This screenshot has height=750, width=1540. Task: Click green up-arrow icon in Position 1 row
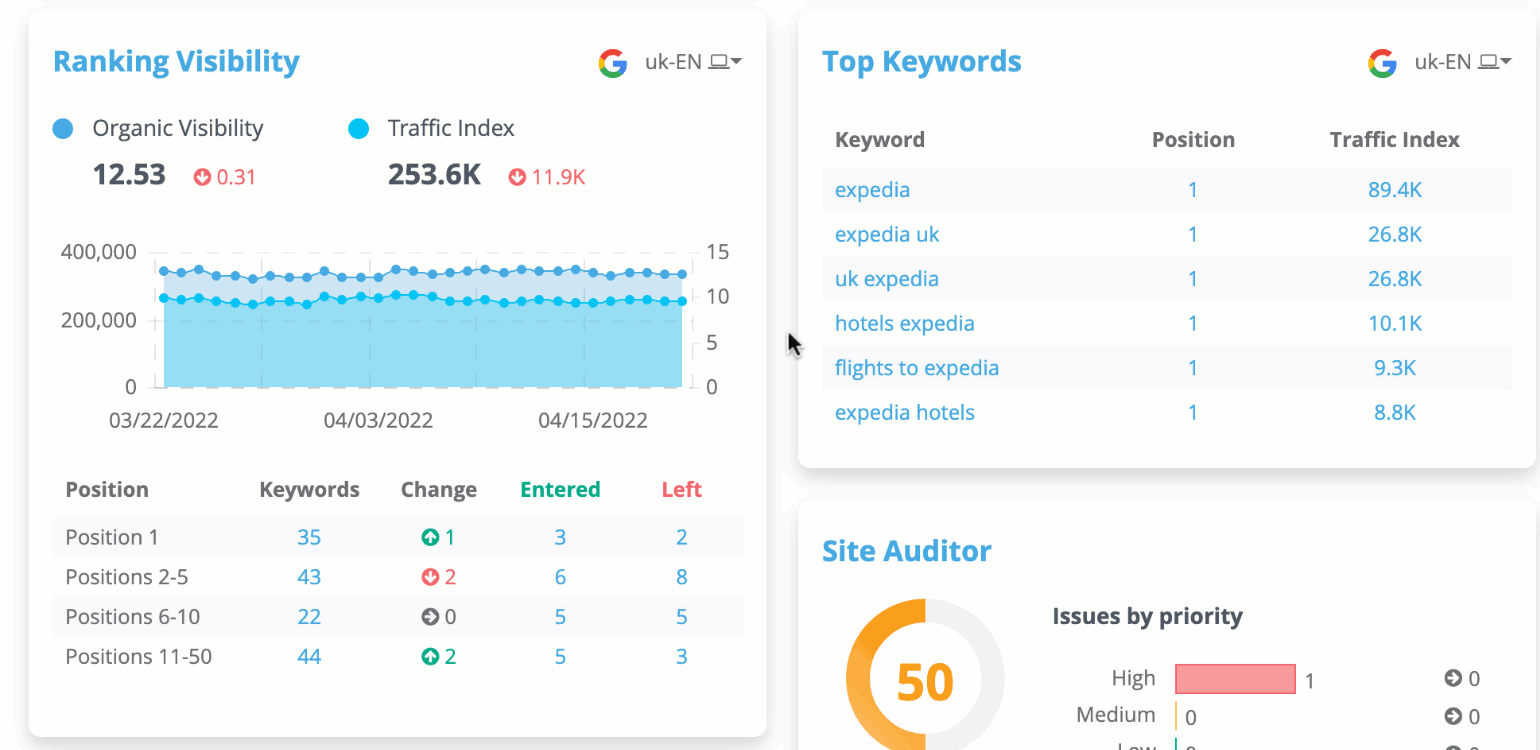click(430, 538)
